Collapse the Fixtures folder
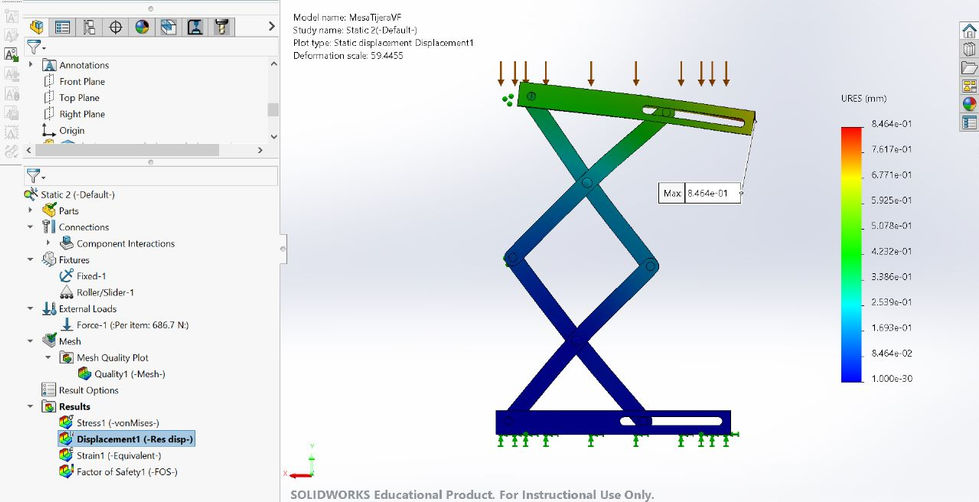 31,259
